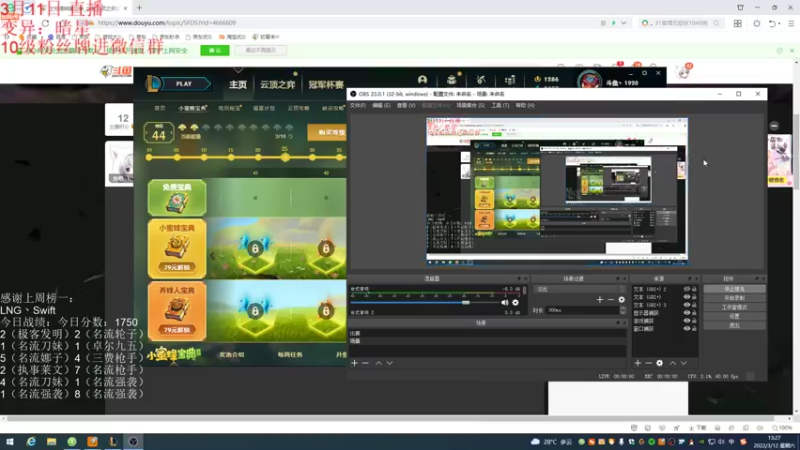Viewport: 800px width, 450px height.
Task: Click the PLAY button in League client
Action: pos(184,84)
